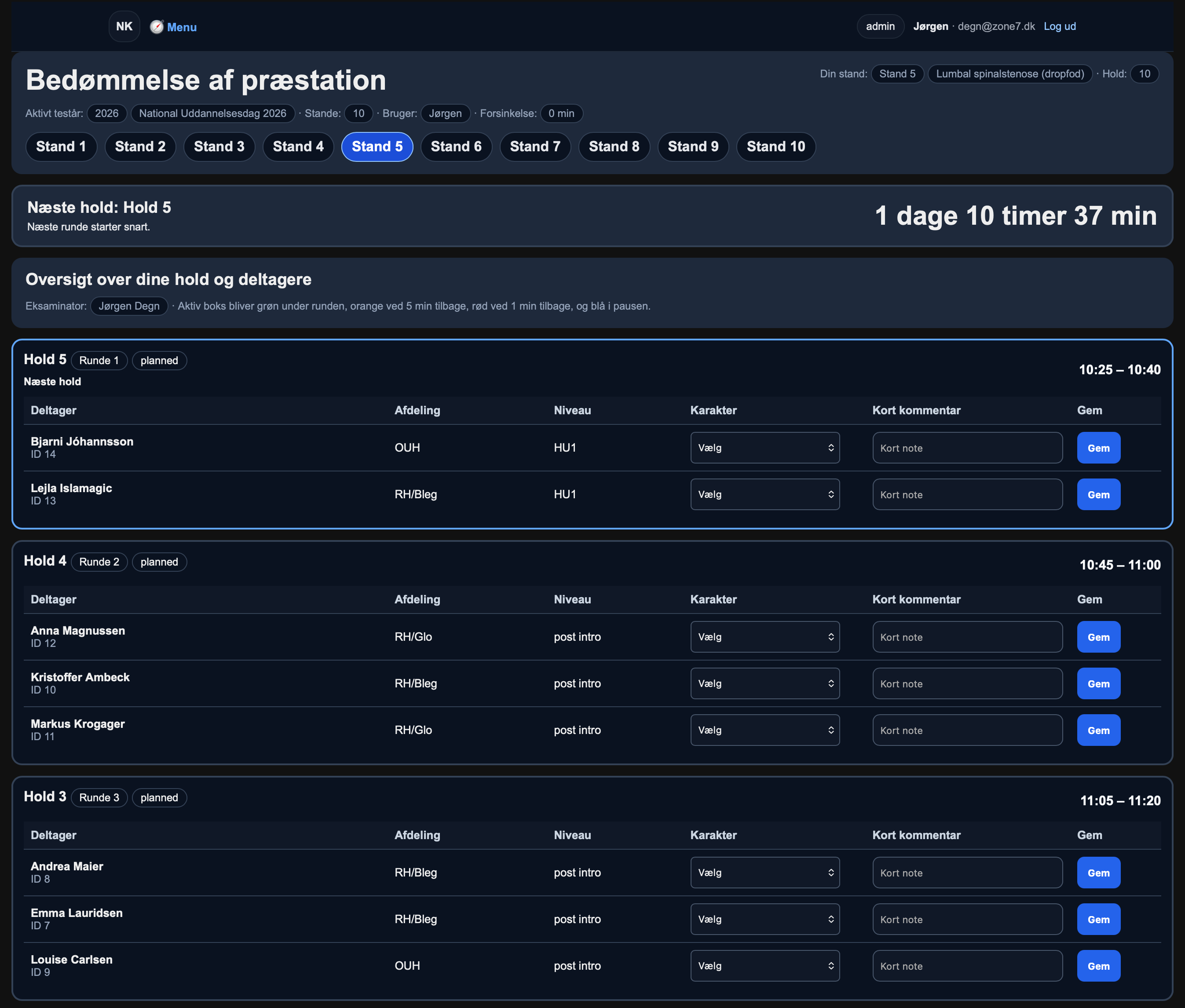Click the Log ud link

pyautogui.click(x=1059, y=26)
